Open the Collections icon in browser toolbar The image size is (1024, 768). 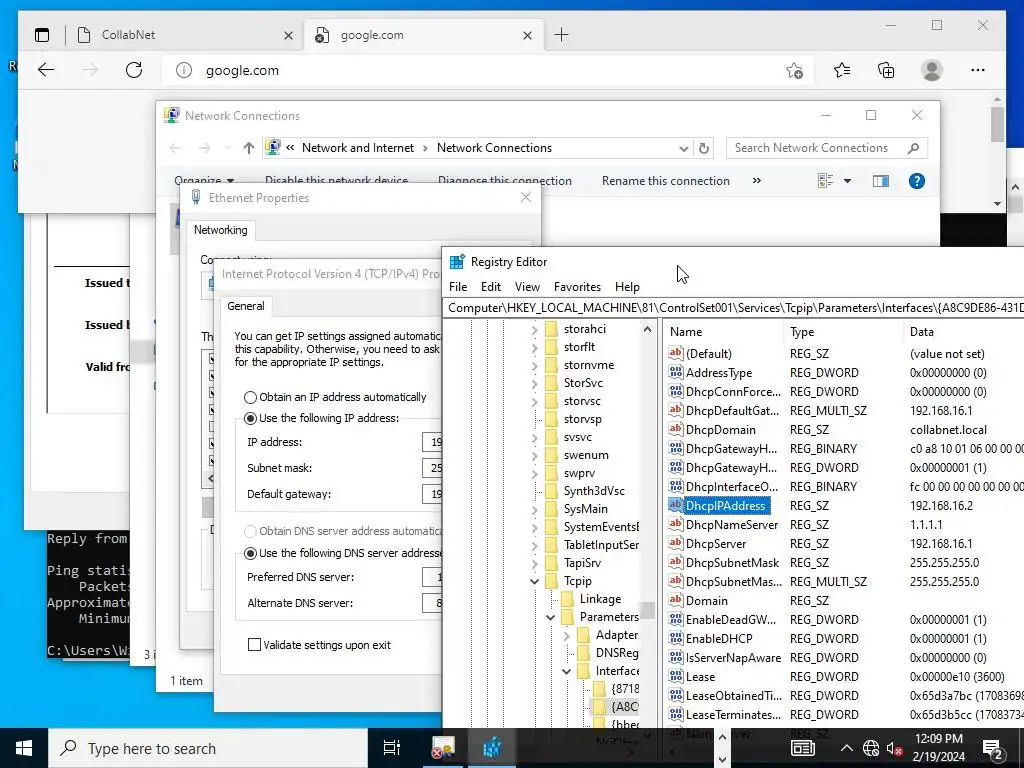tap(886, 70)
